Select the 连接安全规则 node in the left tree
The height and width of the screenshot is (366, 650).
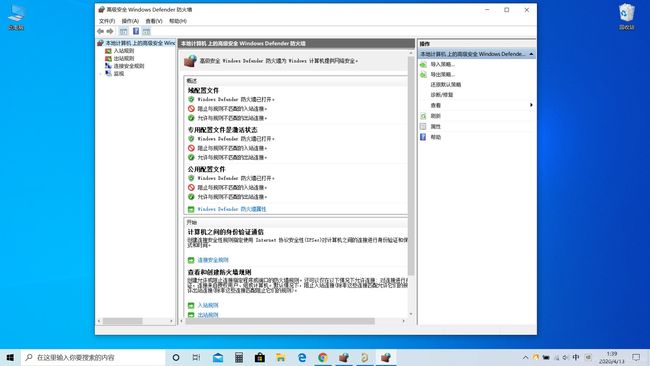click(x=129, y=66)
